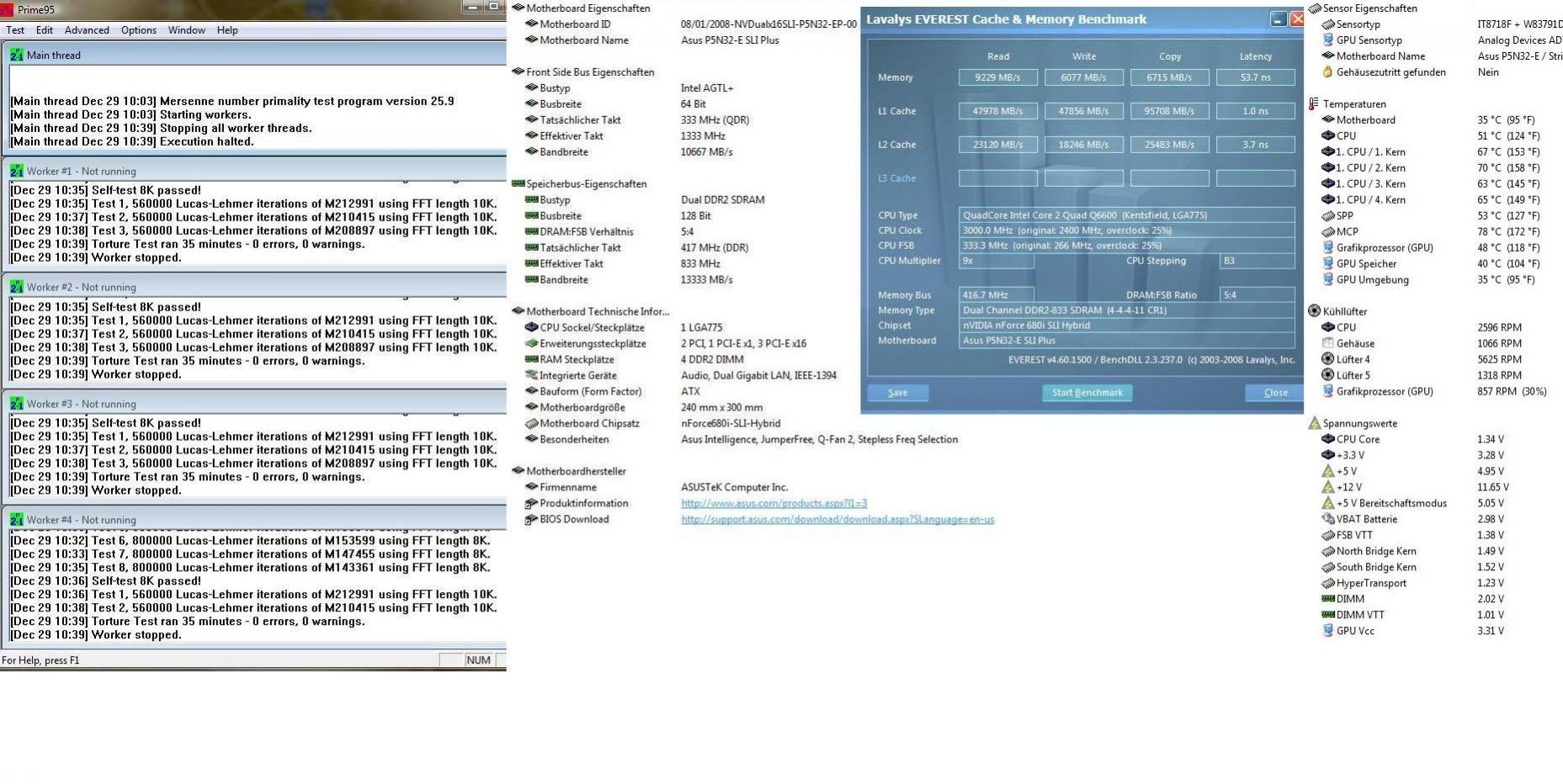This screenshot has width=1563, height=784.
Task: Select the North Bridge Kern voltage row
Action: tap(1413, 551)
